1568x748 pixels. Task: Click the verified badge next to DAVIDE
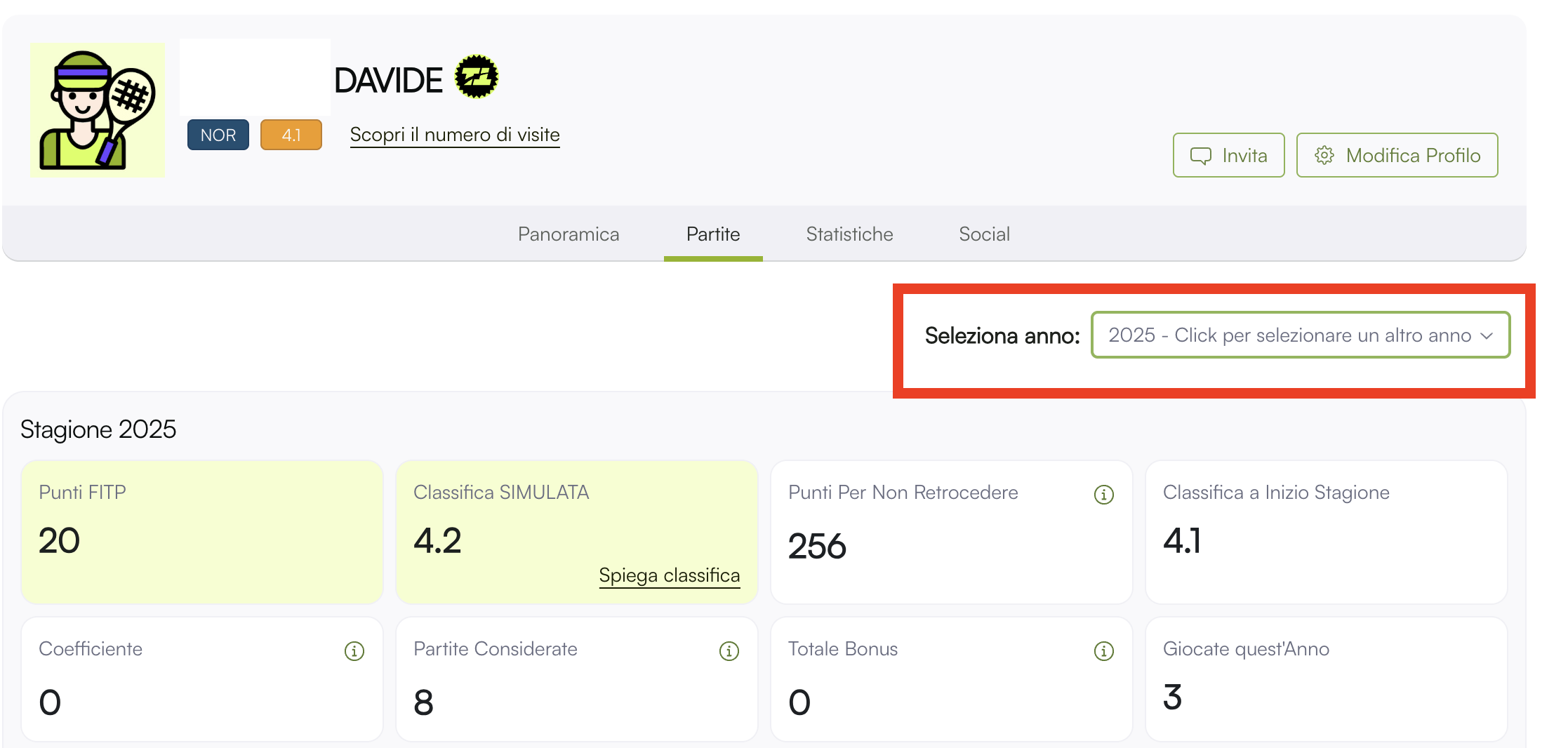coord(477,77)
